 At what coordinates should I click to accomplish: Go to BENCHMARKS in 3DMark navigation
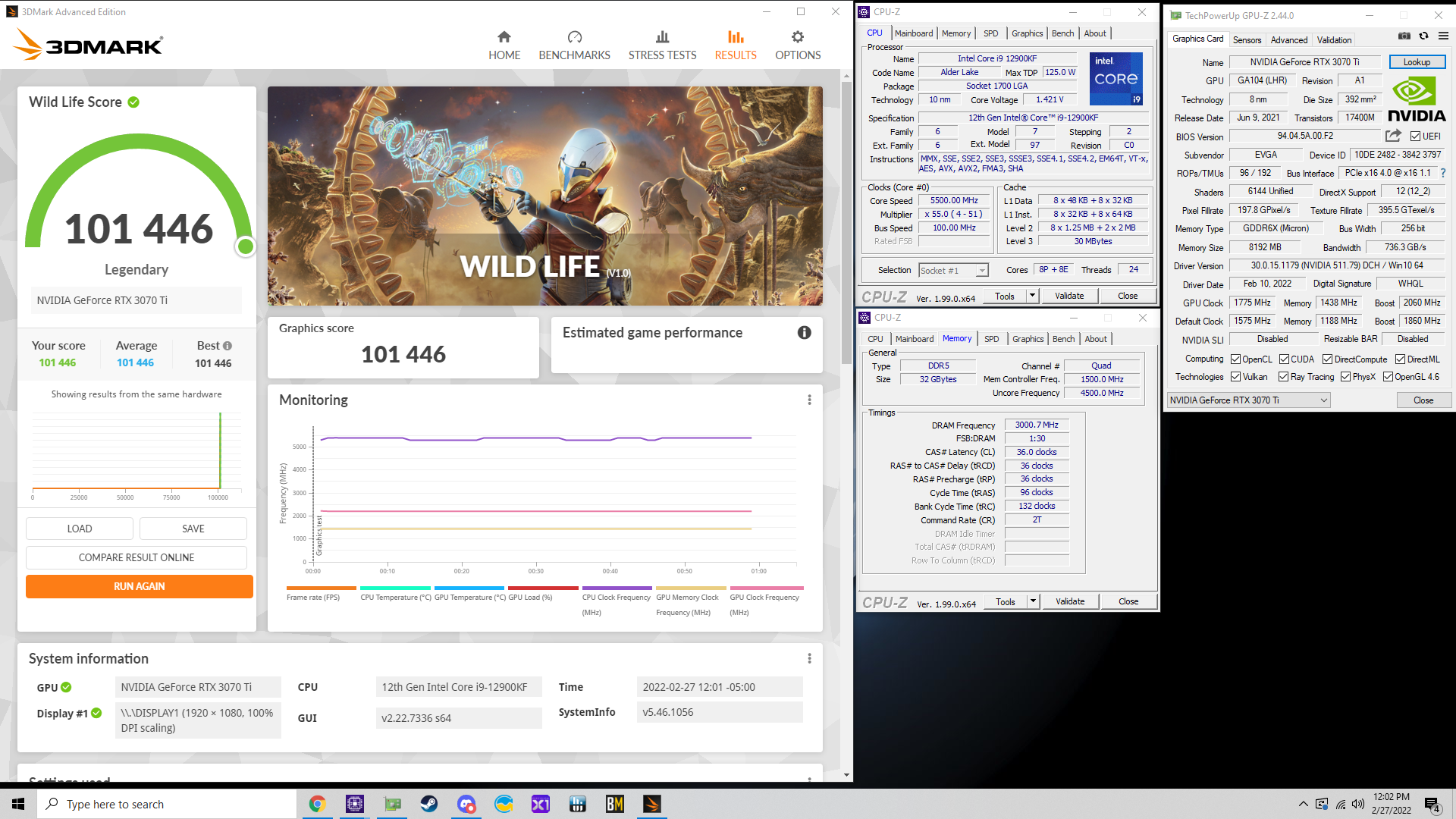pyautogui.click(x=574, y=45)
